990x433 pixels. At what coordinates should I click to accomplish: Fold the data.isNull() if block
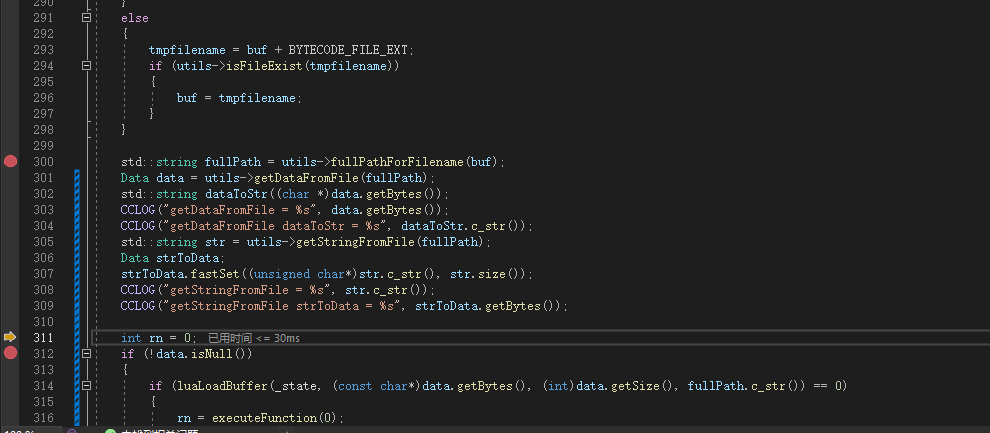(86, 354)
